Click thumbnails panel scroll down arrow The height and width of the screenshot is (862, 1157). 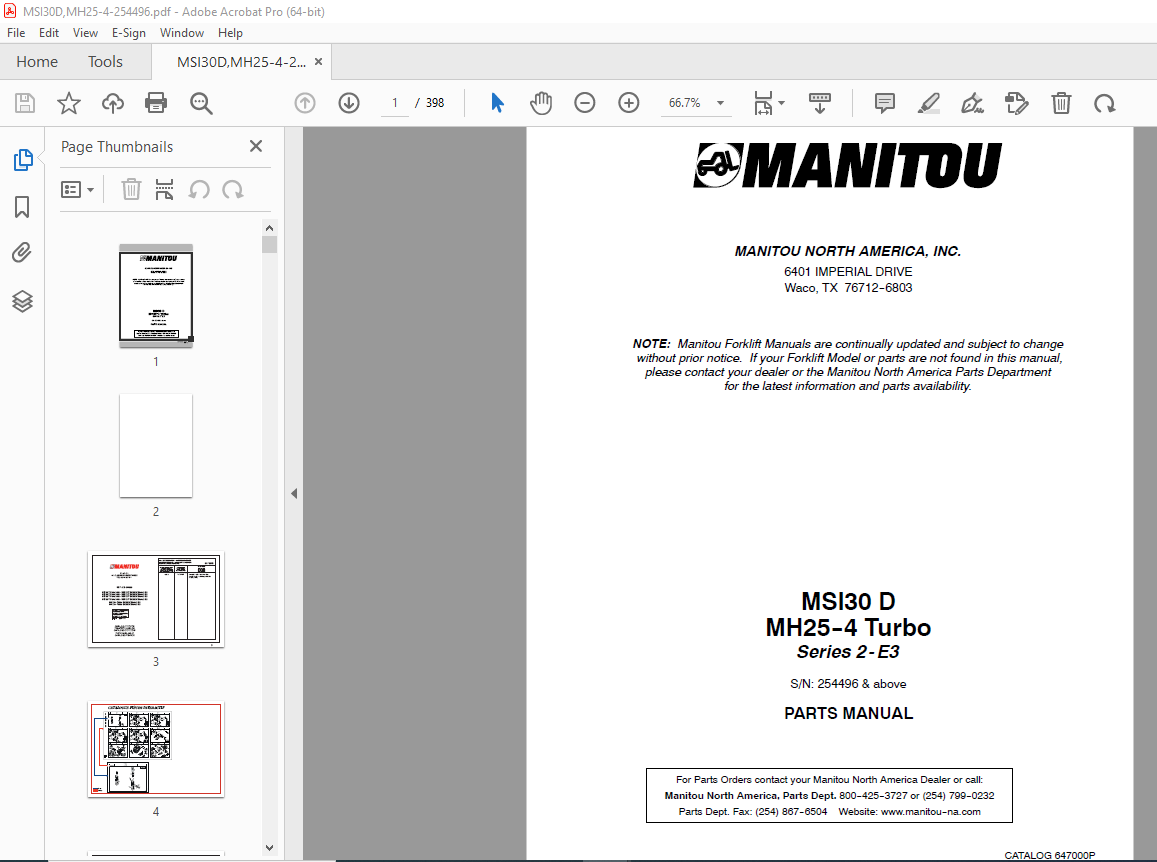pos(269,848)
